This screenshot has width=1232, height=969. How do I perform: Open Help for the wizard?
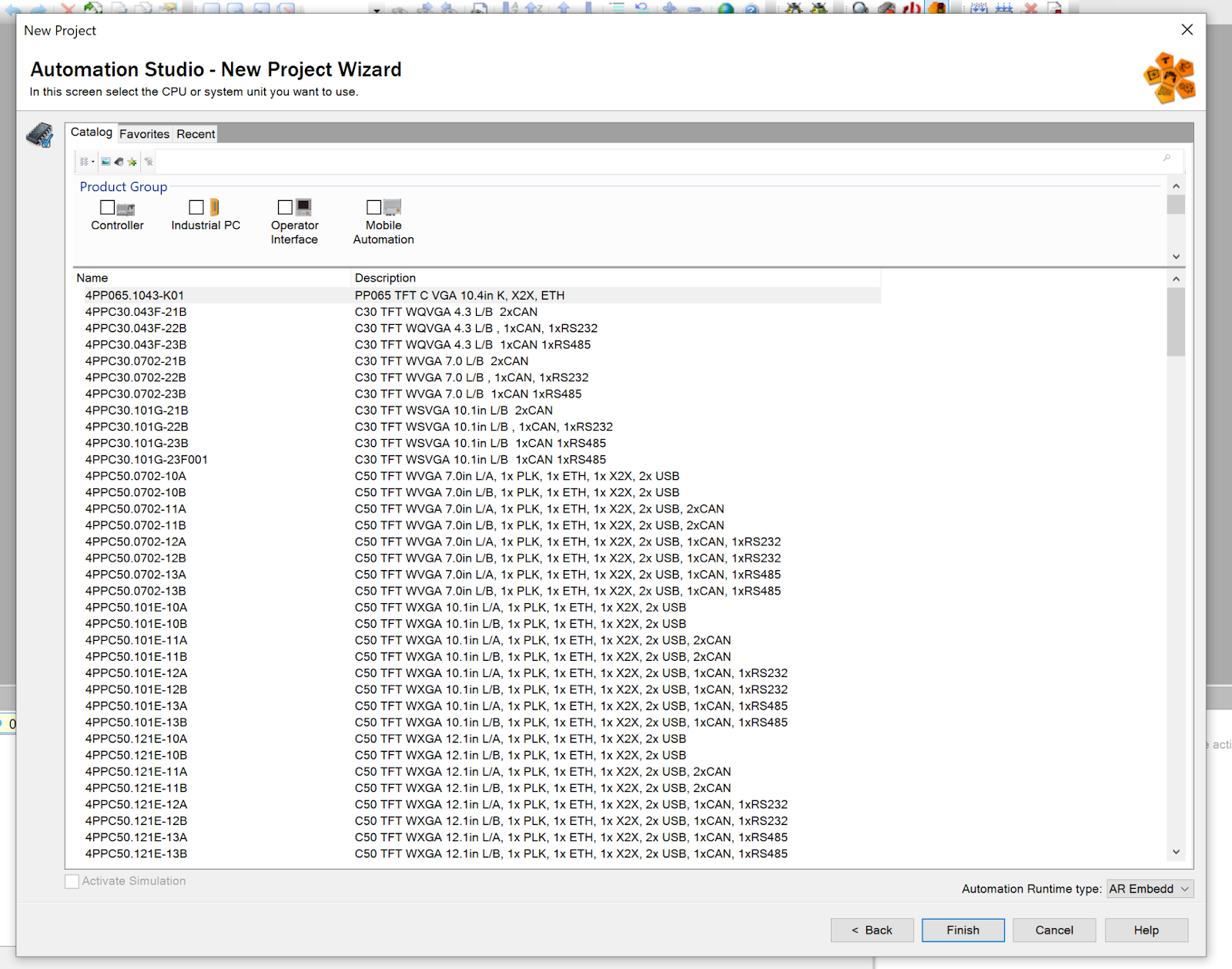1146,930
